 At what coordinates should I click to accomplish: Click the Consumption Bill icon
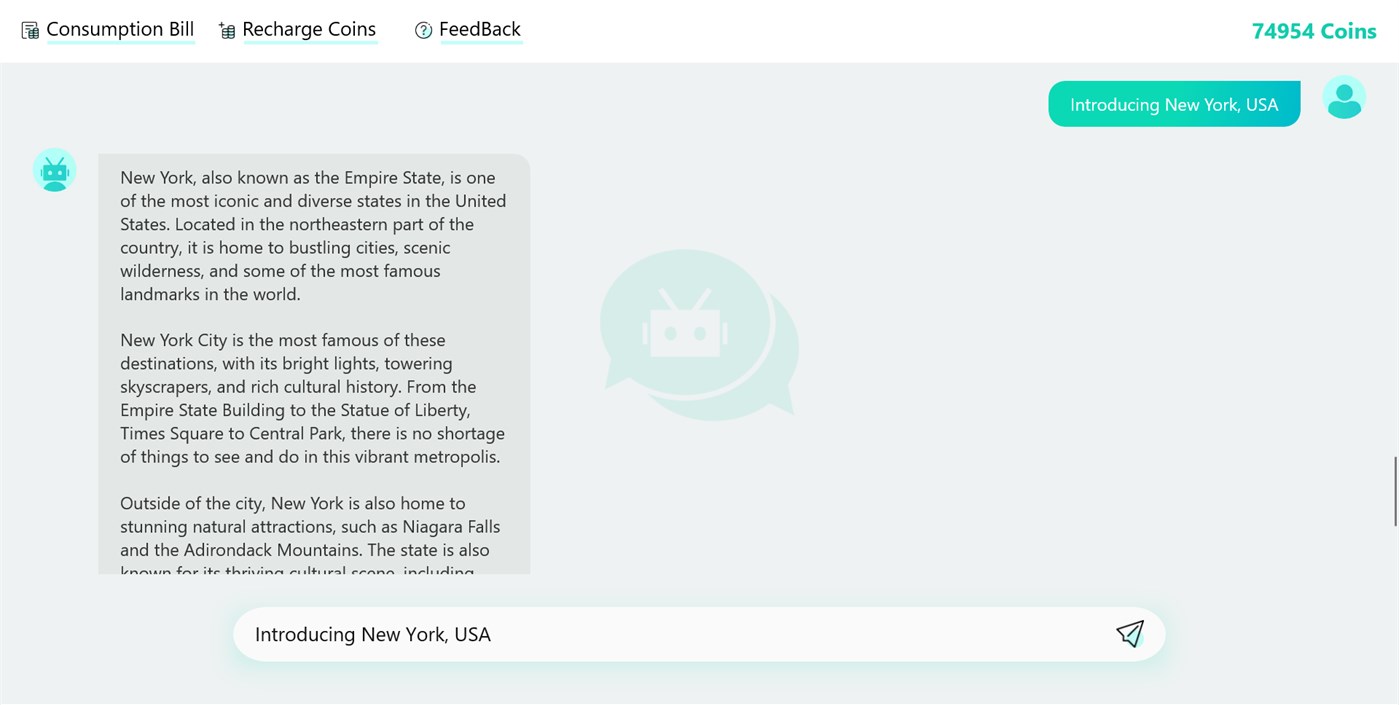pos(30,31)
